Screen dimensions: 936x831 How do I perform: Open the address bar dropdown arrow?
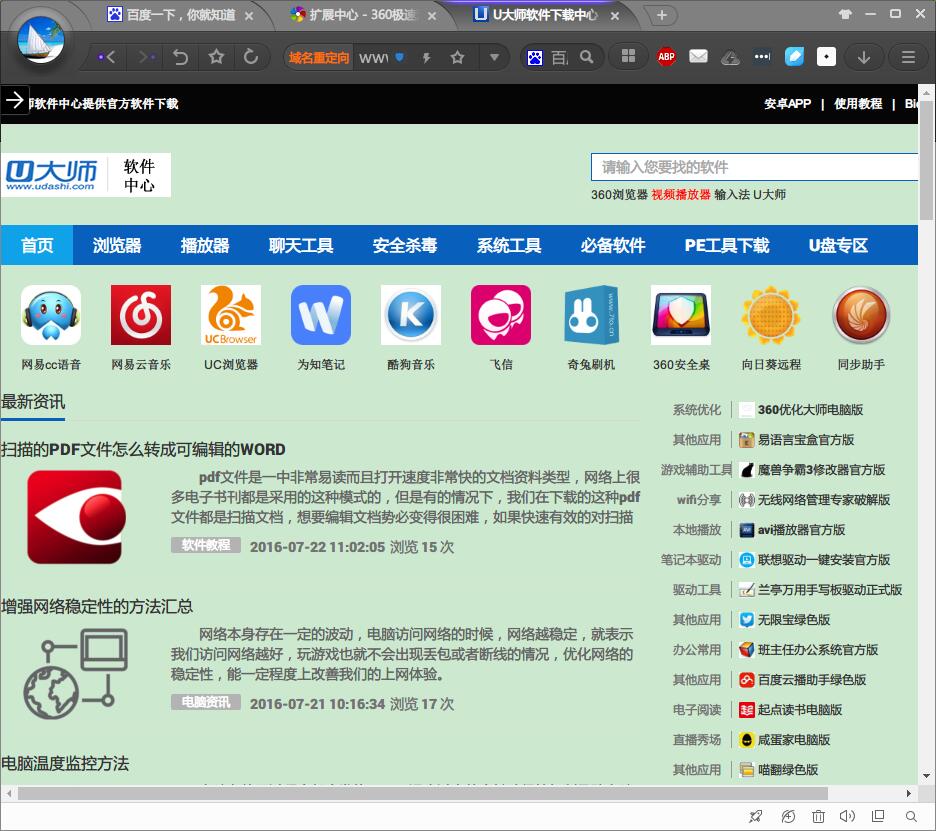pyautogui.click(x=494, y=57)
